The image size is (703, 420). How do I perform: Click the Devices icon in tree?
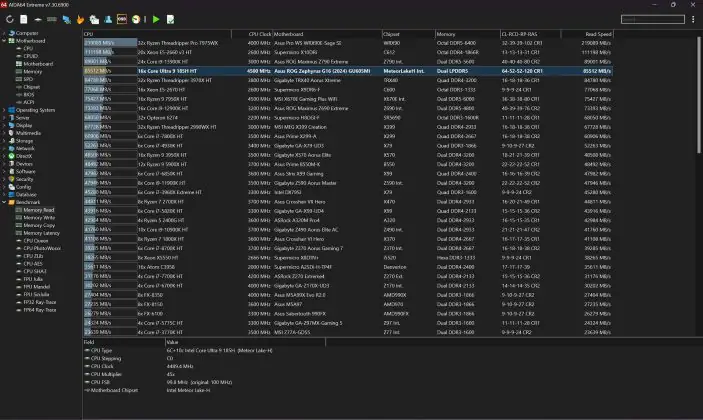12,164
